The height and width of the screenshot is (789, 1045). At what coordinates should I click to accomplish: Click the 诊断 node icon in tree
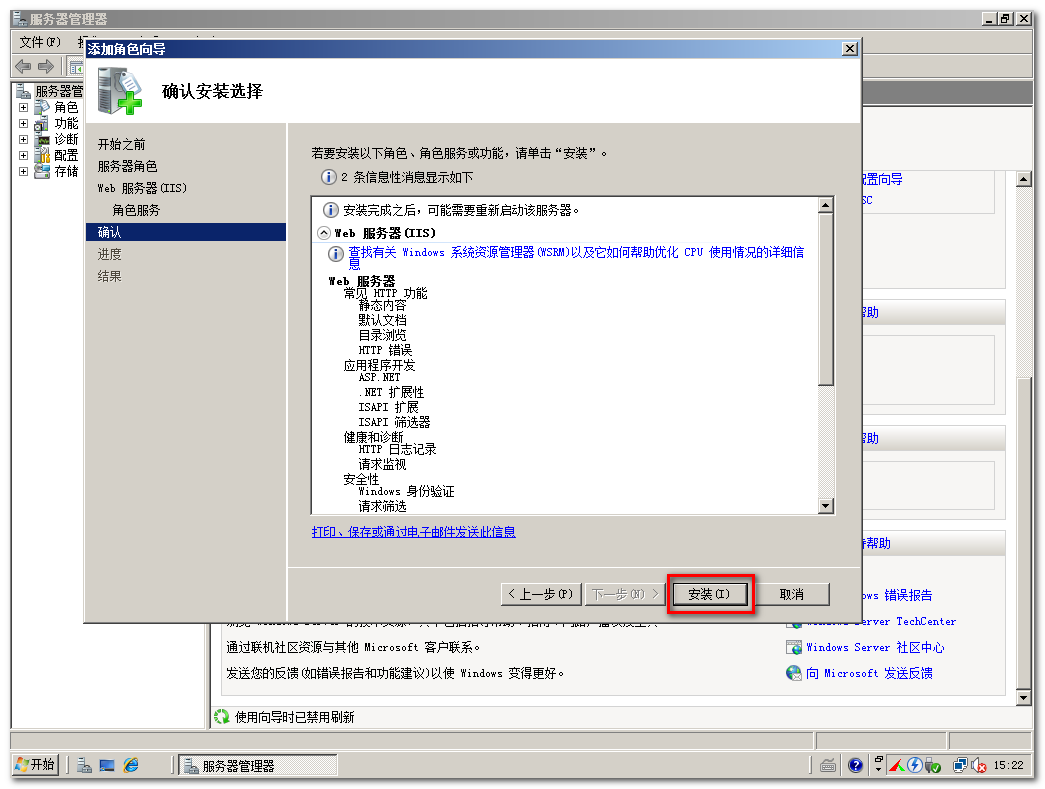pyautogui.click(x=42, y=139)
